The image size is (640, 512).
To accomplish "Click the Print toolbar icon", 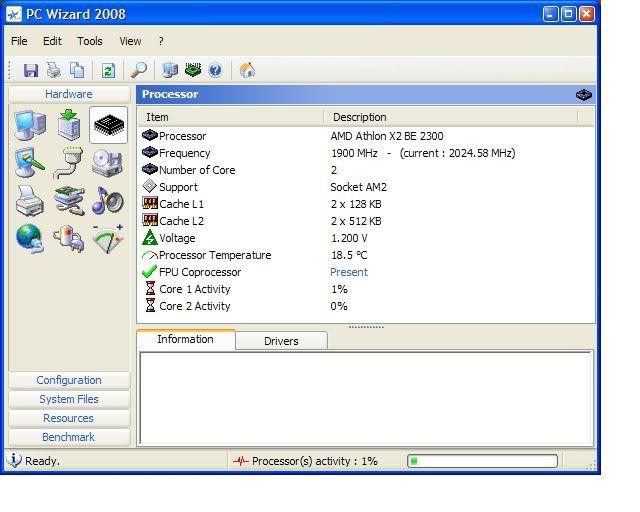I will (54, 71).
